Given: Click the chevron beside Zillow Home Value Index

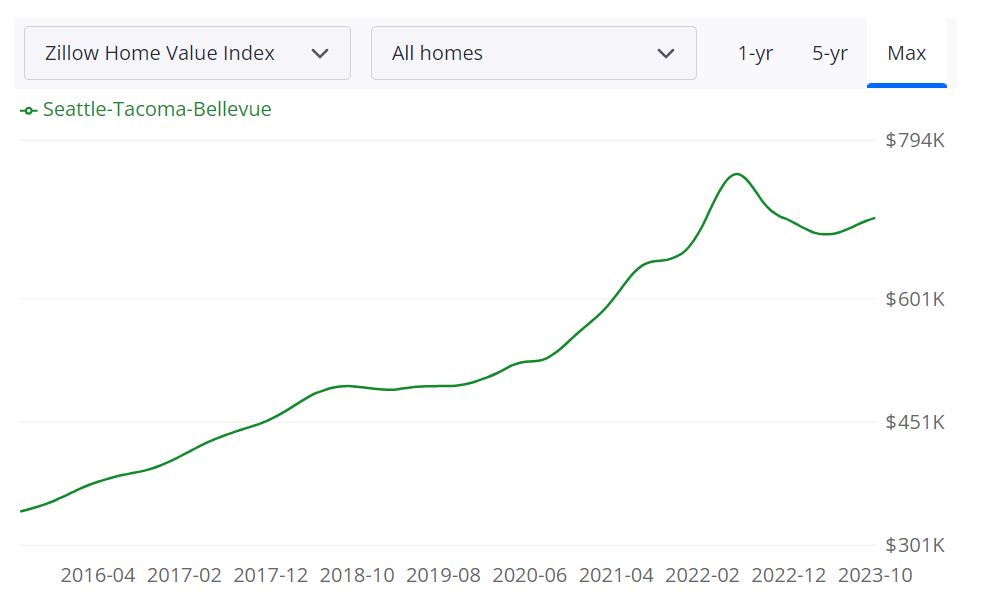Looking at the screenshot, I should pyautogui.click(x=322, y=52).
